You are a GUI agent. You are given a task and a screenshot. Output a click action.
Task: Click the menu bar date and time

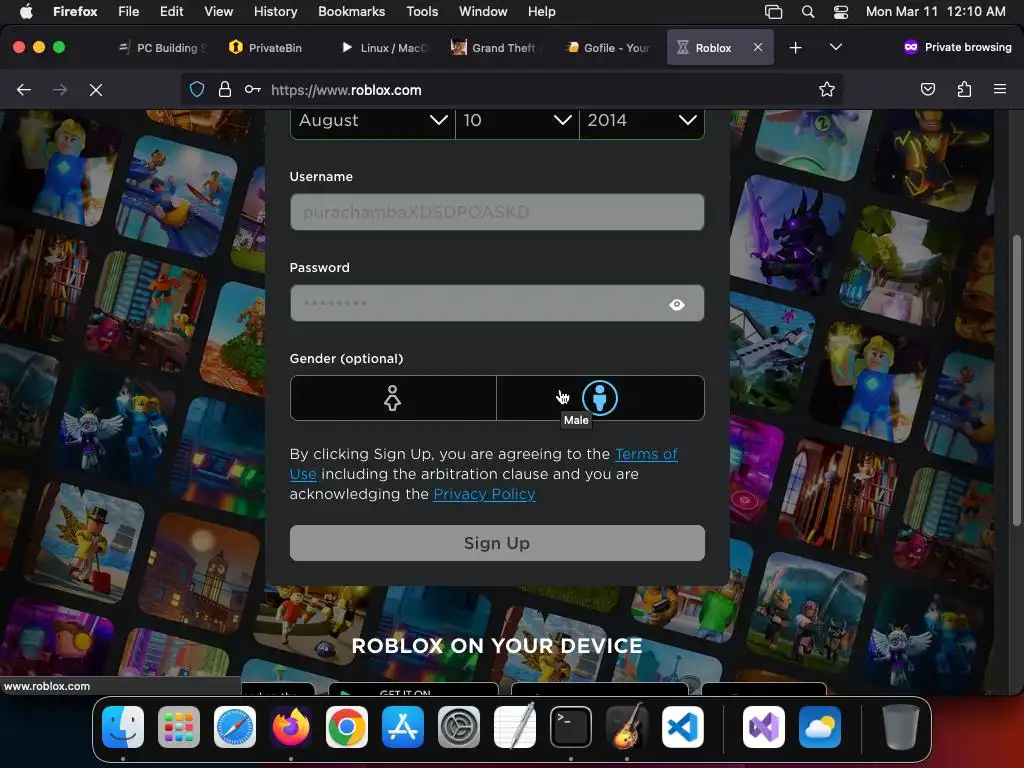pos(935,11)
